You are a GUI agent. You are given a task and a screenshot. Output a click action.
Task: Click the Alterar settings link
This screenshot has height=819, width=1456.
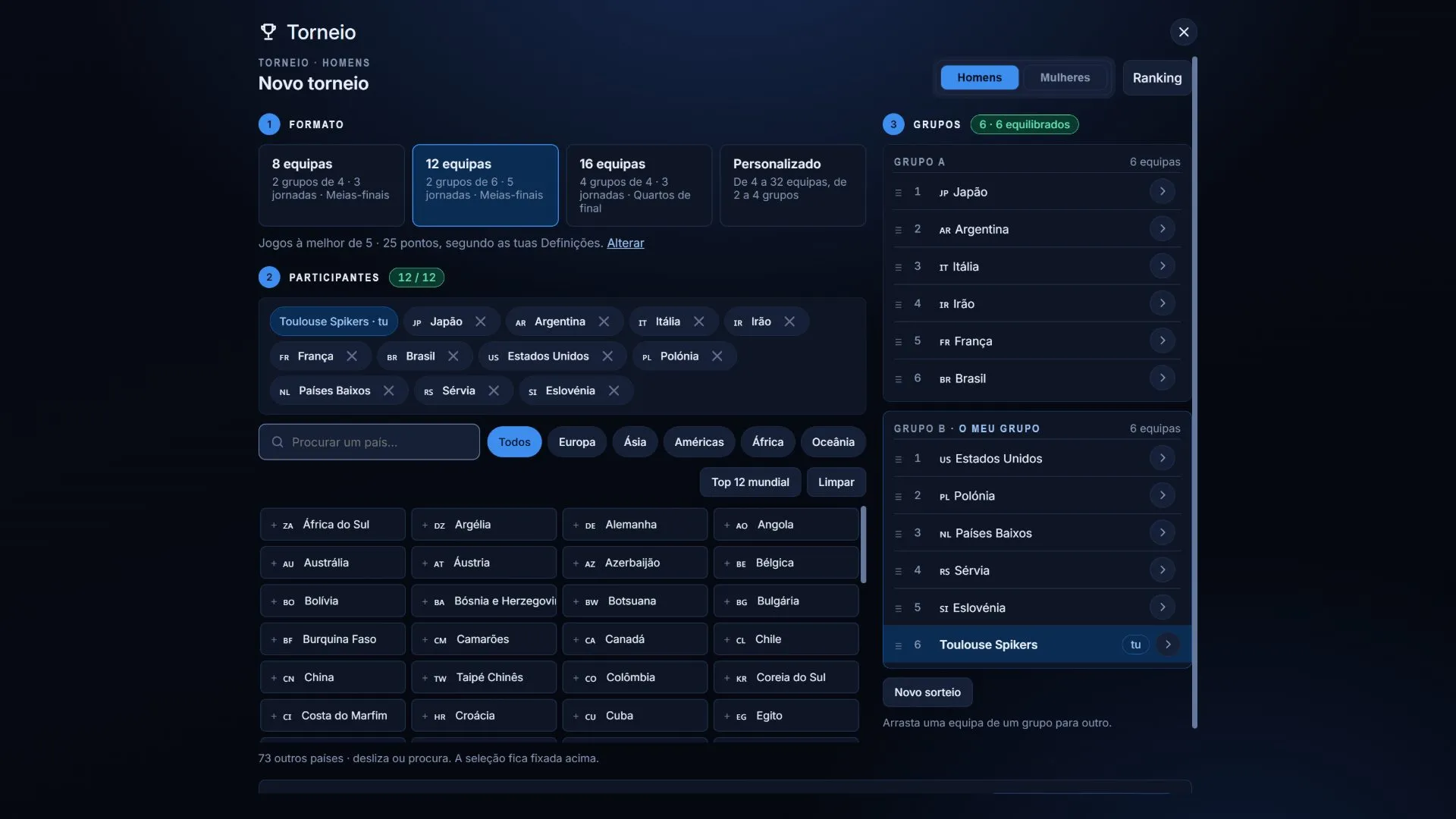[x=626, y=243]
